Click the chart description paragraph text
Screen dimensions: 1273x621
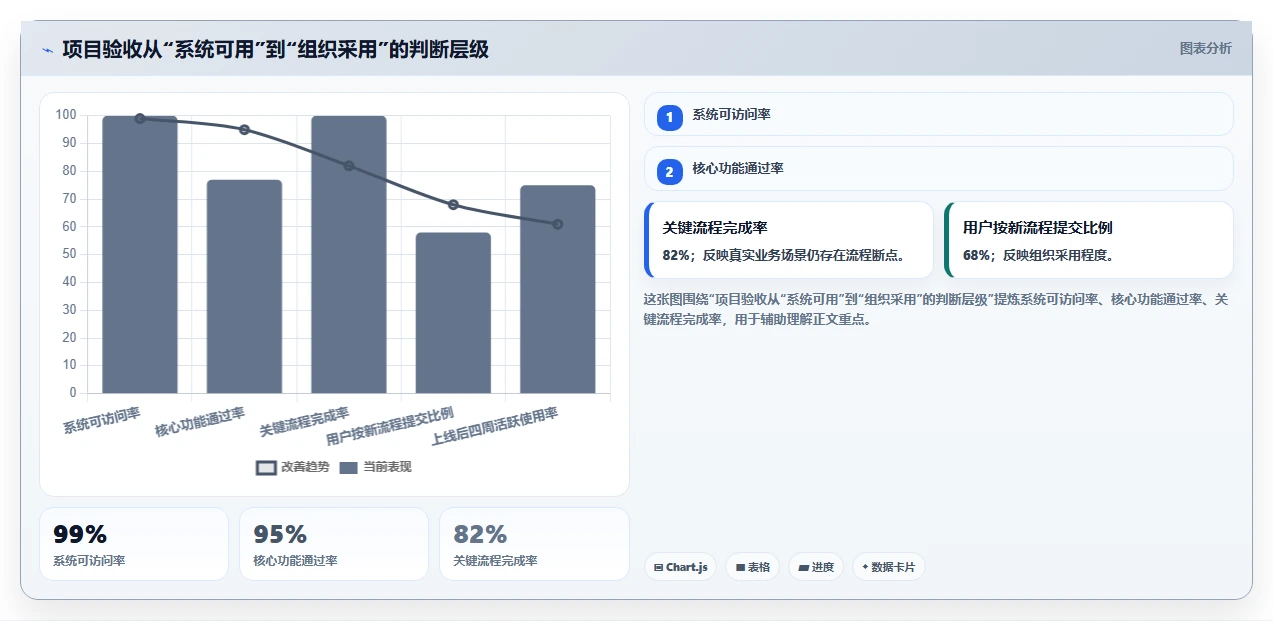coord(936,310)
